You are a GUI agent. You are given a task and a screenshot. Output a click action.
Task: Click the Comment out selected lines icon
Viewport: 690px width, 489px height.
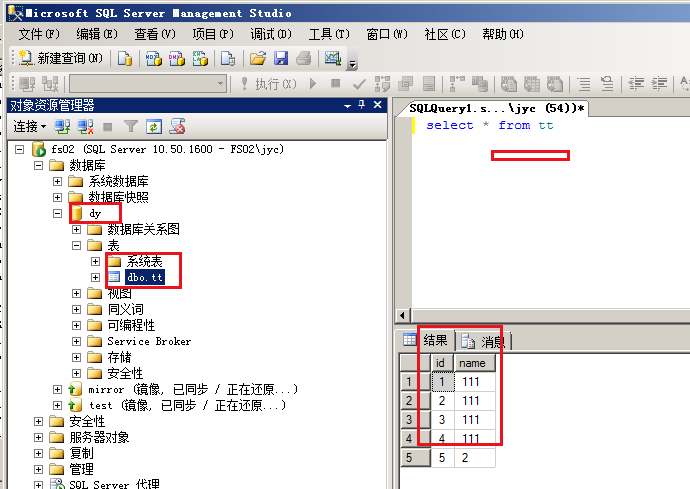click(584, 84)
